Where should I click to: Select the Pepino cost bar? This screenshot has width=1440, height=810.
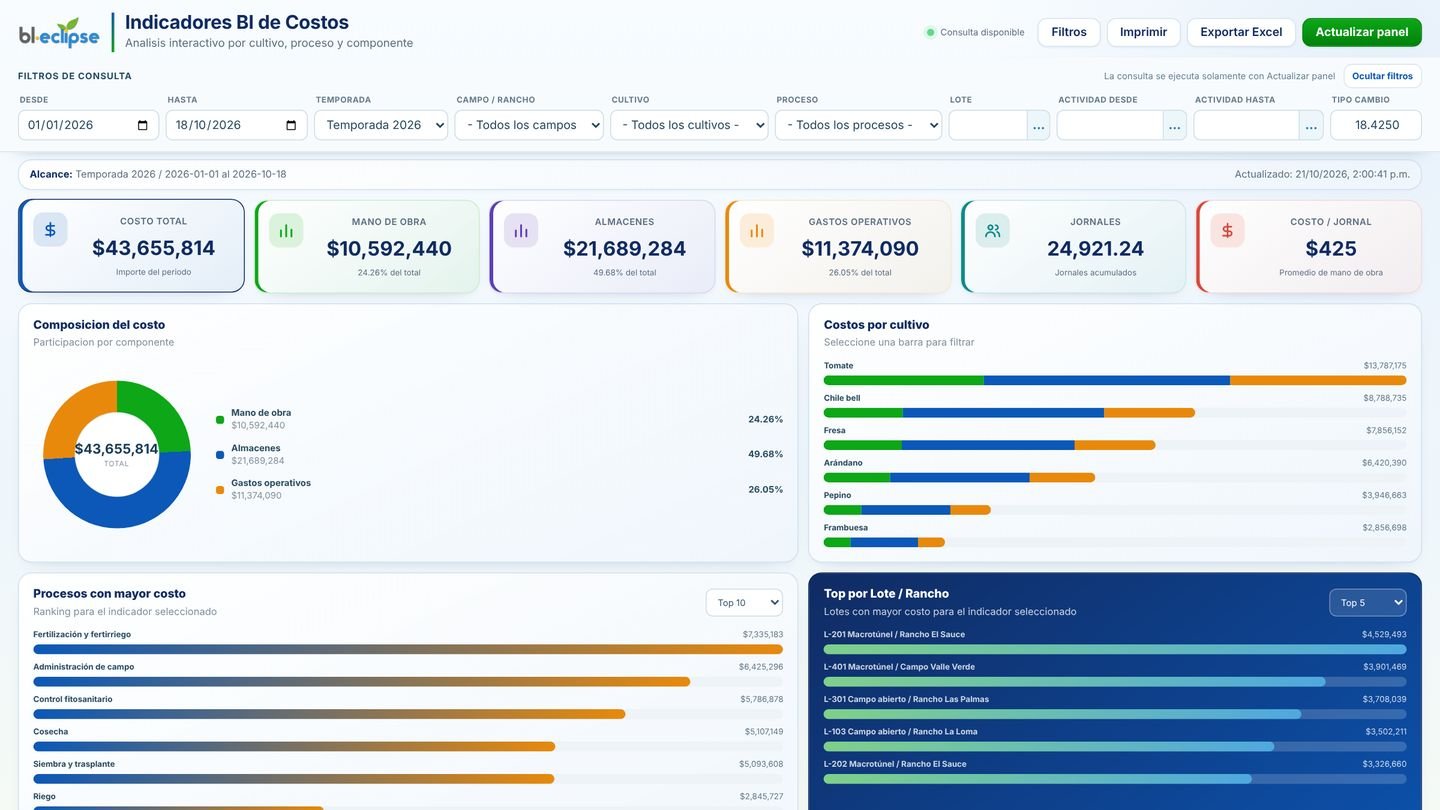[x=1115, y=510]
